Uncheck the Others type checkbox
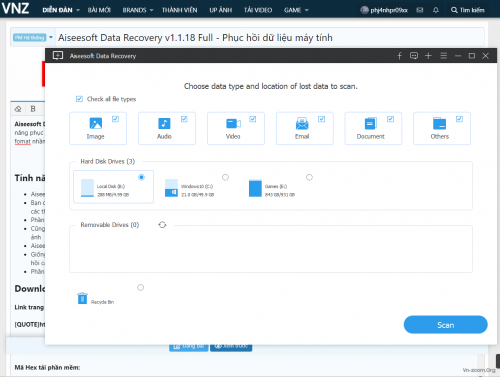The height and width of the screenshot is (377, 500). click(x=459, y=119)
